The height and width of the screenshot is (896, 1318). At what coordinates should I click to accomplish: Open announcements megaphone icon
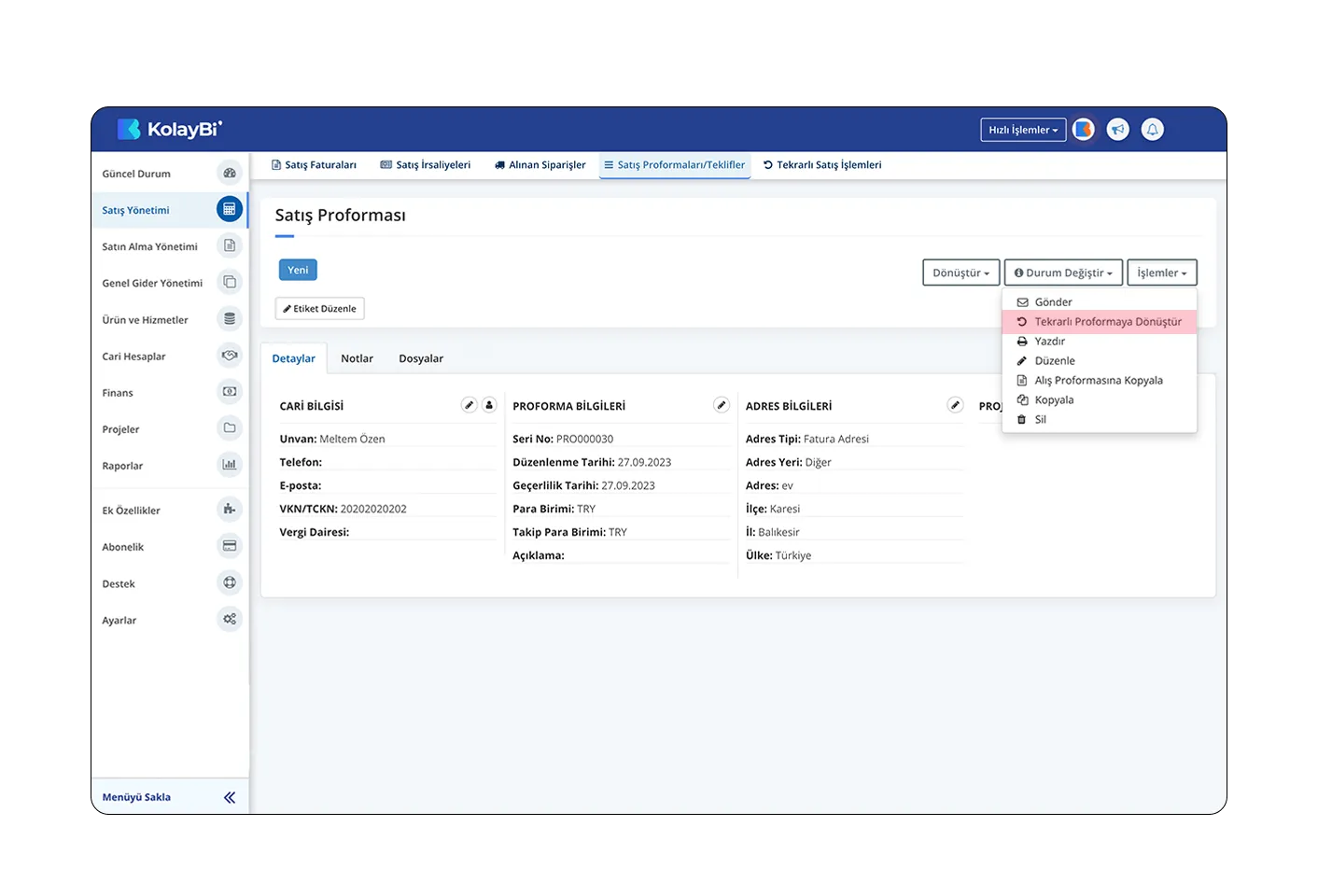coord(1118,130)
